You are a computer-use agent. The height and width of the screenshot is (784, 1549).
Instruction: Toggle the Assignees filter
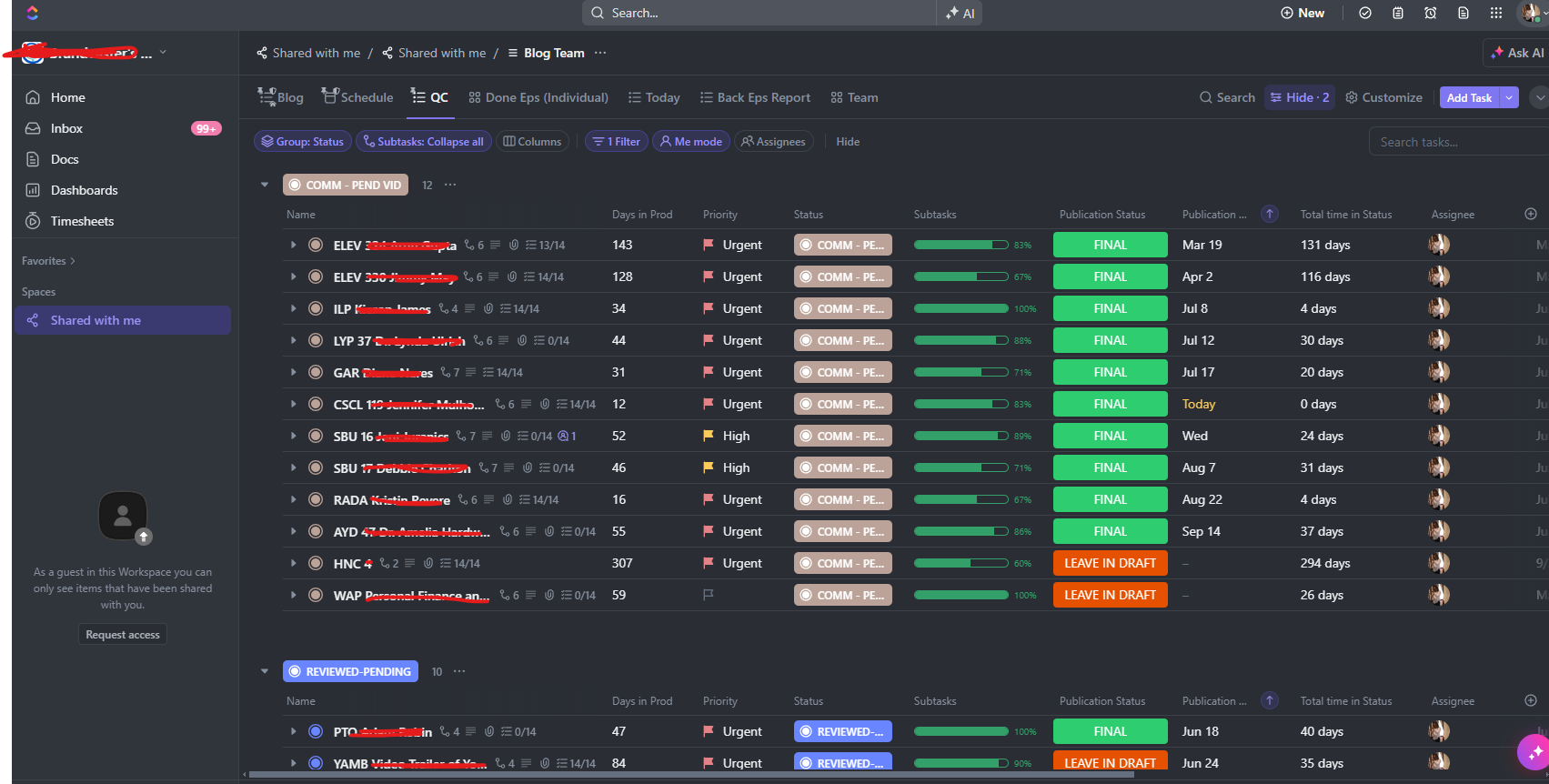[773, 141]
